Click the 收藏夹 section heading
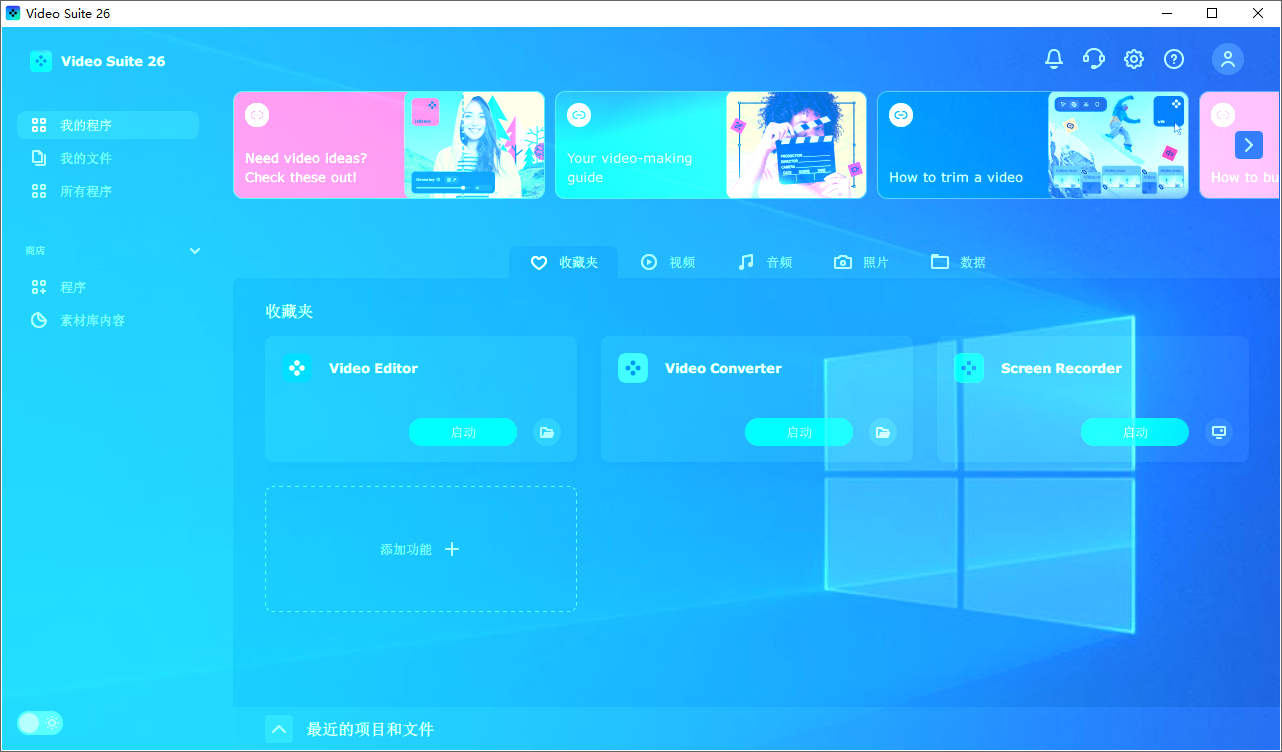Viewport: 1282px width, 752px height. pyautogui.click(x=289, y=311)
